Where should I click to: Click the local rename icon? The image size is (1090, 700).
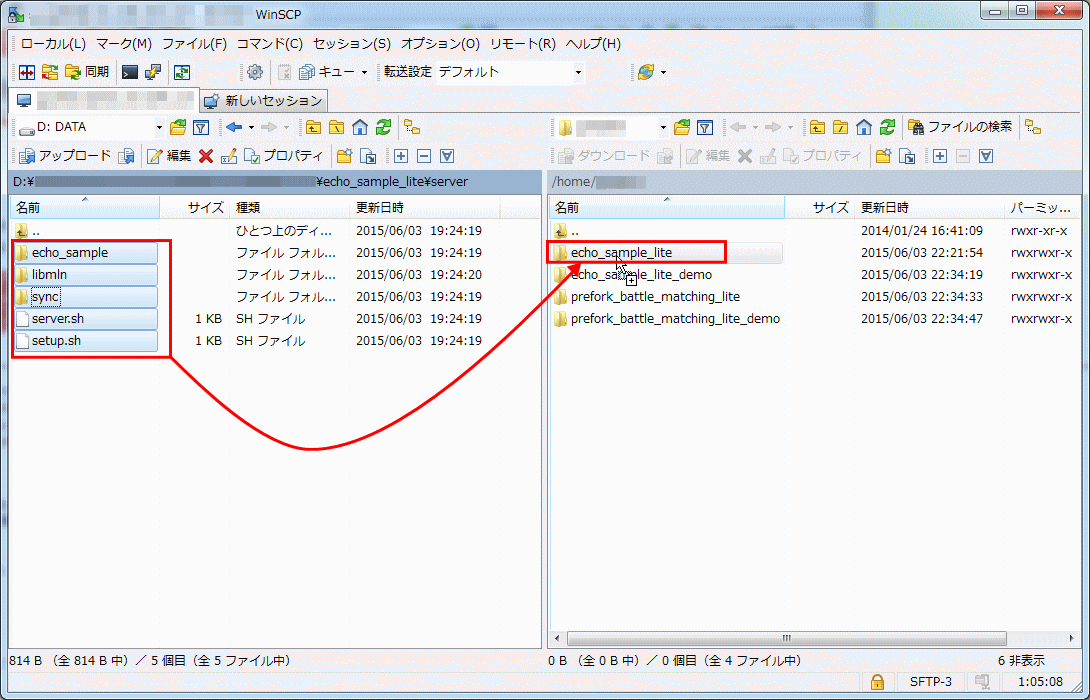coord(229,156)
